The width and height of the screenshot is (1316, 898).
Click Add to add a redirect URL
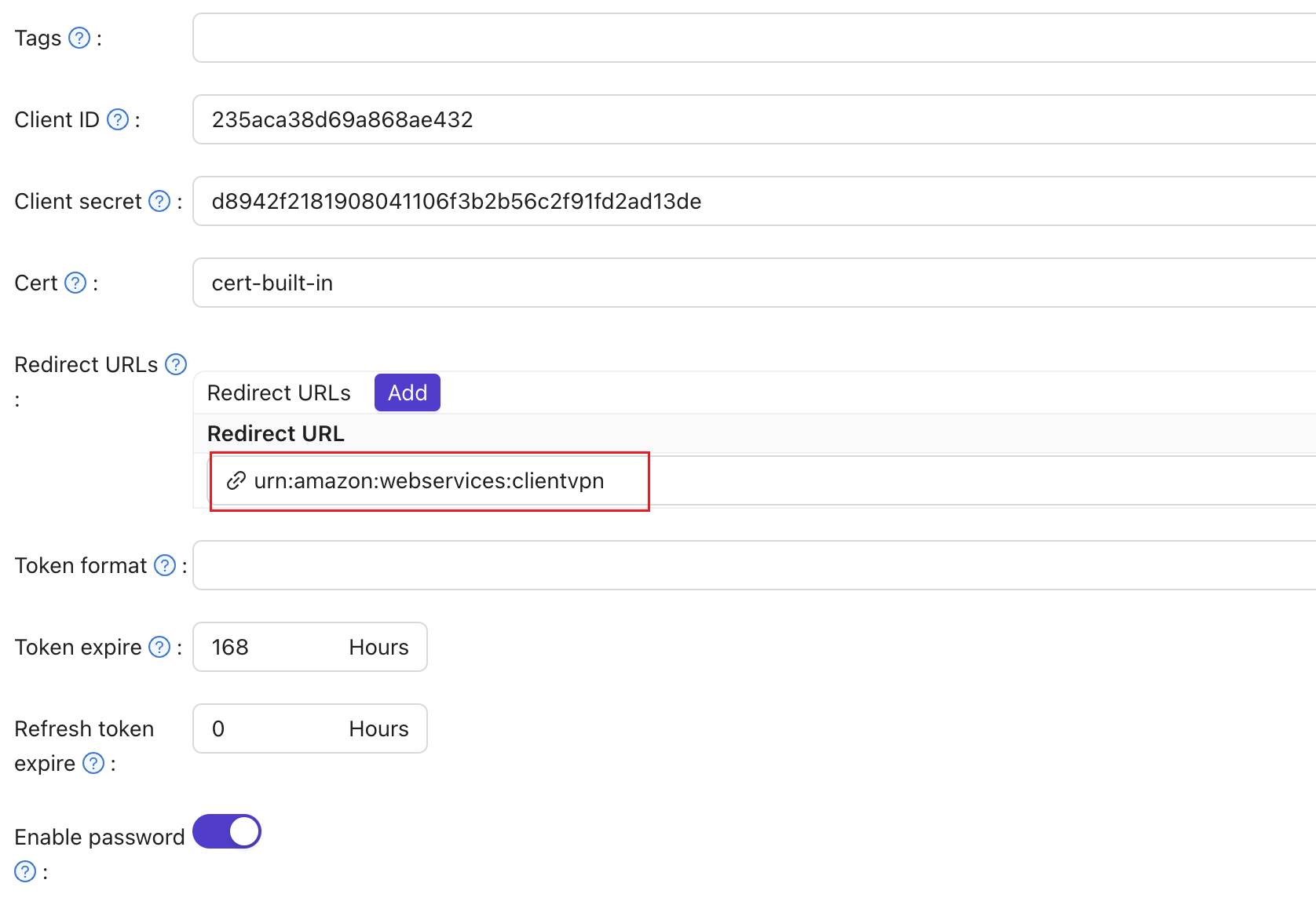[x=407, y=392]
